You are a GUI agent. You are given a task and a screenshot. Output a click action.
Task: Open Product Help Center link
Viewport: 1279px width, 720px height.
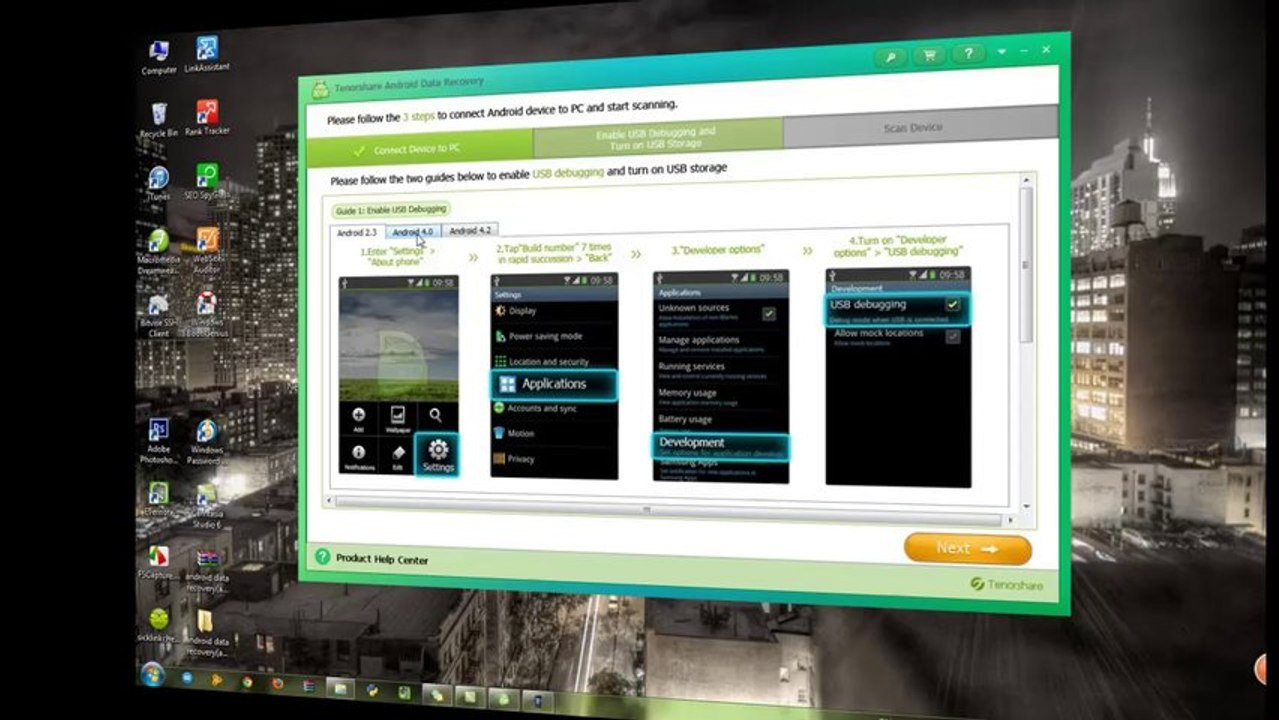tap(382, 559)
